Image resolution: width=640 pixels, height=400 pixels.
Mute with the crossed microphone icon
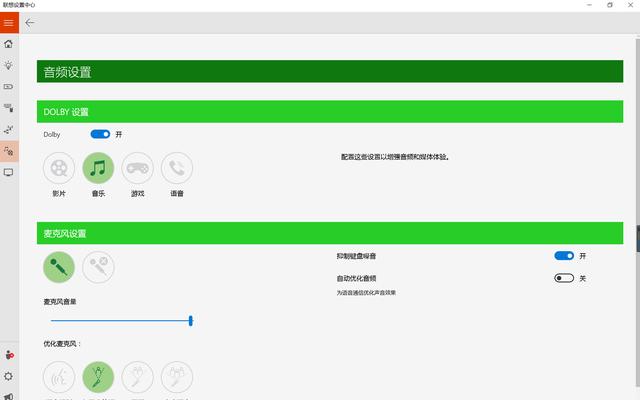tap(98, 267)
